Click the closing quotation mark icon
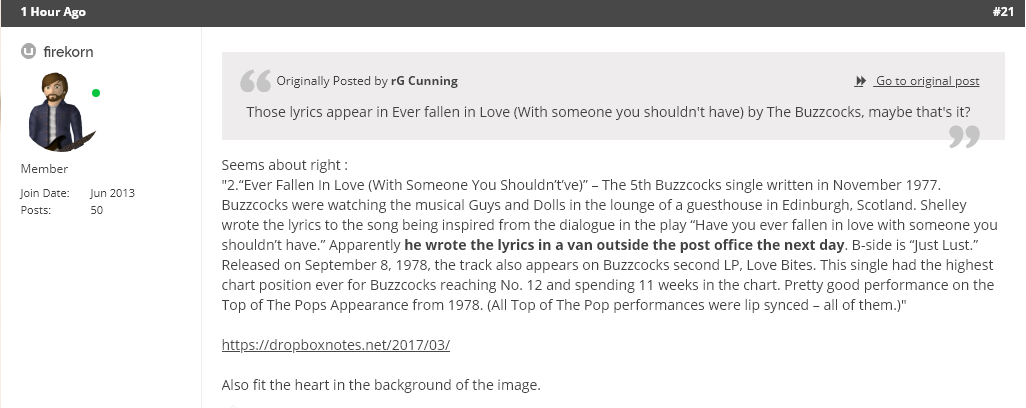Image resolution: width=1026 pixels, height=408 pixels. (964, 137)
